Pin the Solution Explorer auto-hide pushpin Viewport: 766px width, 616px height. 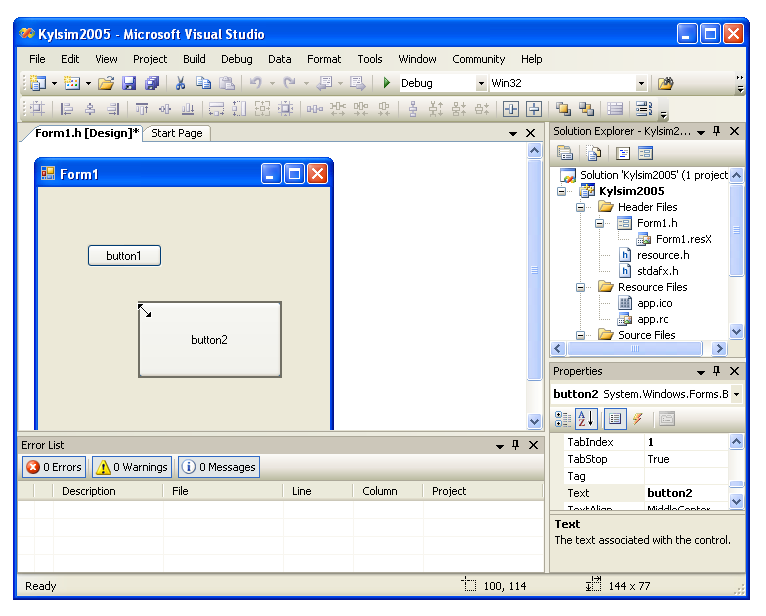tap(717, 131)
